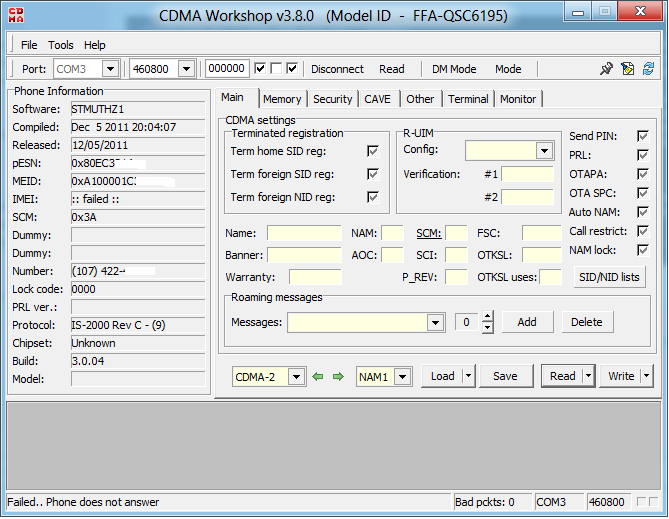The image size is (669, 519).
Task: Click the Name input field
Action: tap(304, 233)
